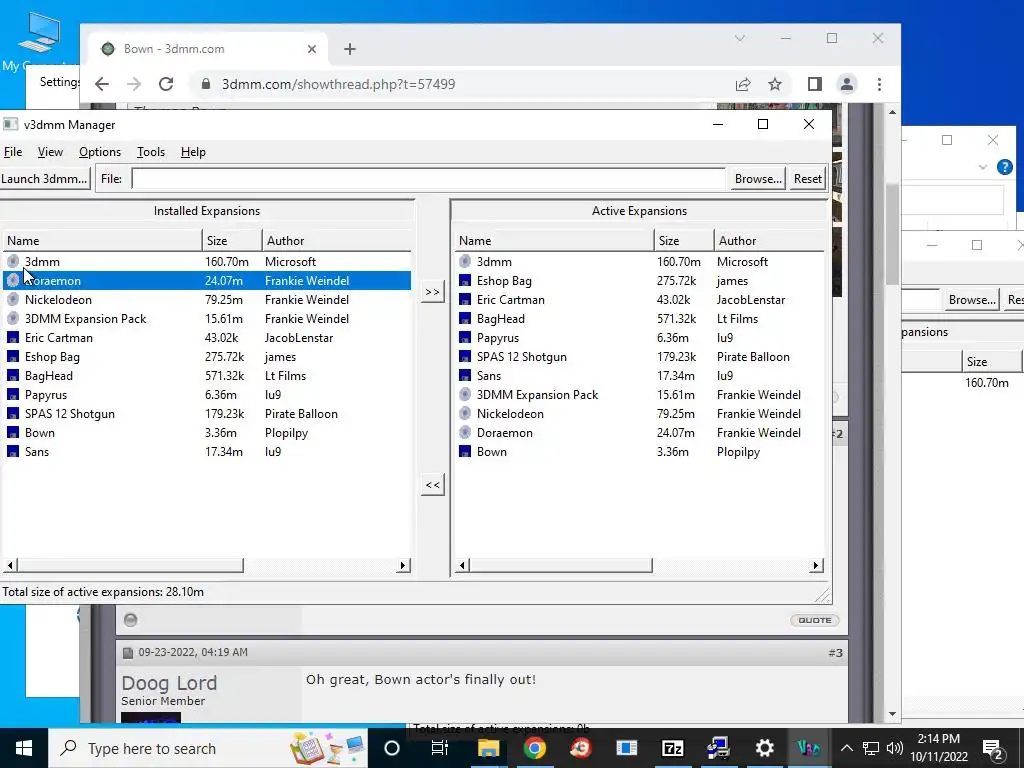This screenshot has height=768, width=1024.
Task: Click the Sans icon in Active Expansions
Action: (x=465, y=376)
